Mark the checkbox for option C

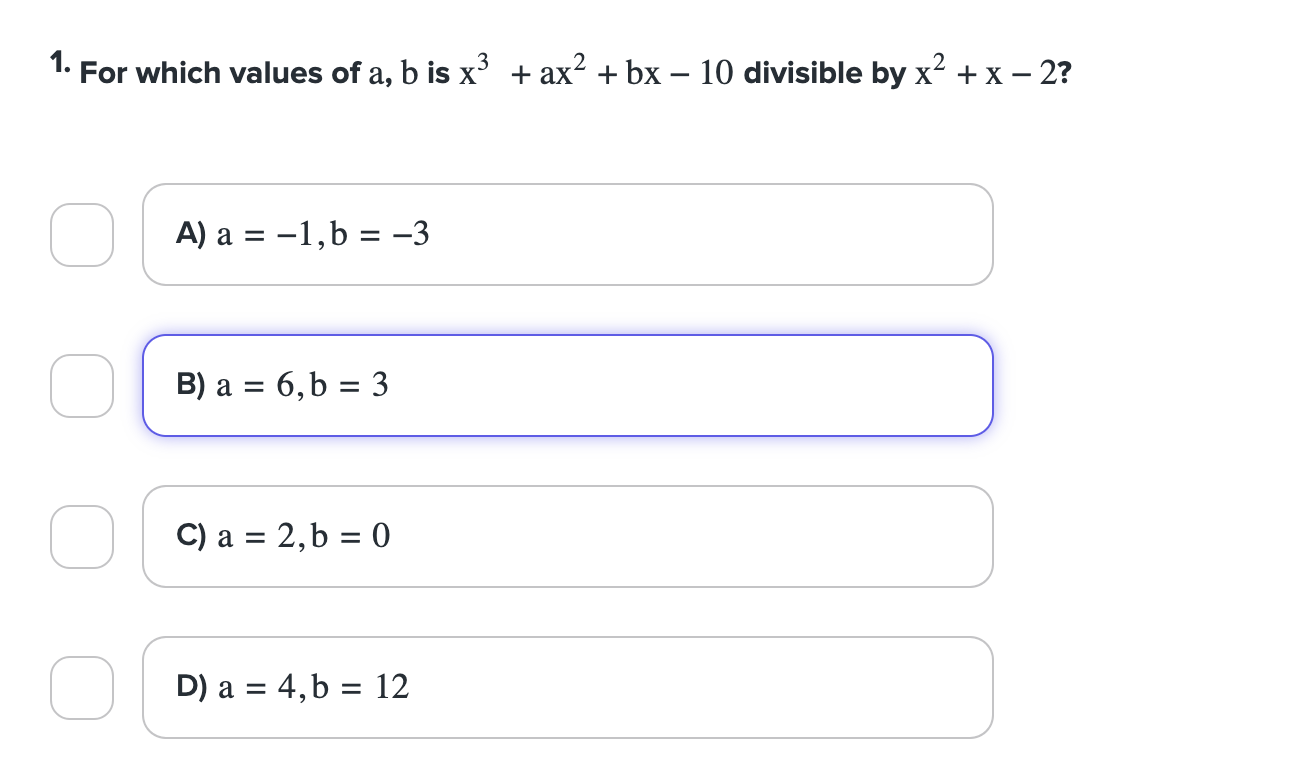[81, 536]
